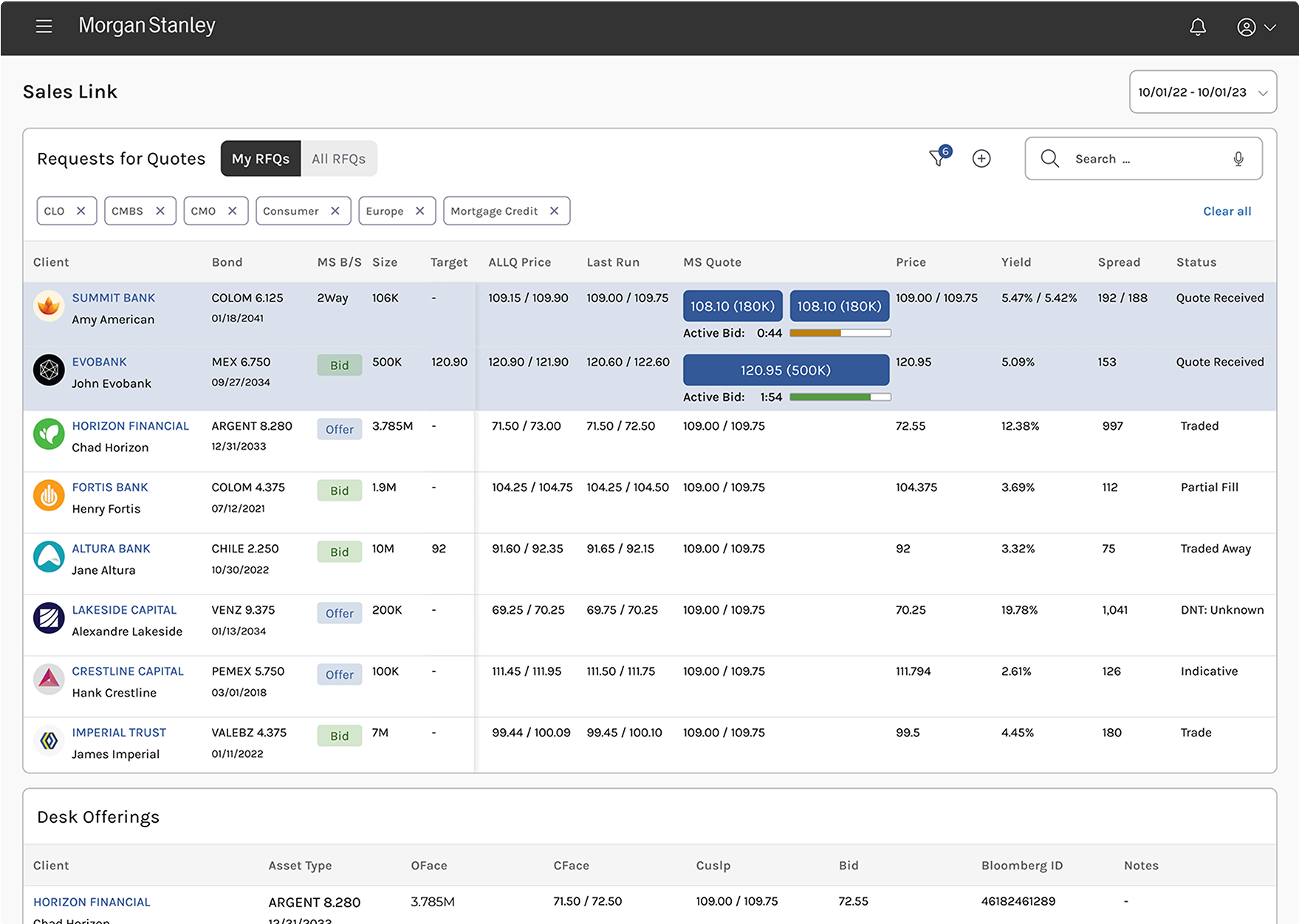Image resolution: width=1299 pixels, height=924 pixels.
Task: Open the hamburger navigation menu
Action: pos(44,27)
